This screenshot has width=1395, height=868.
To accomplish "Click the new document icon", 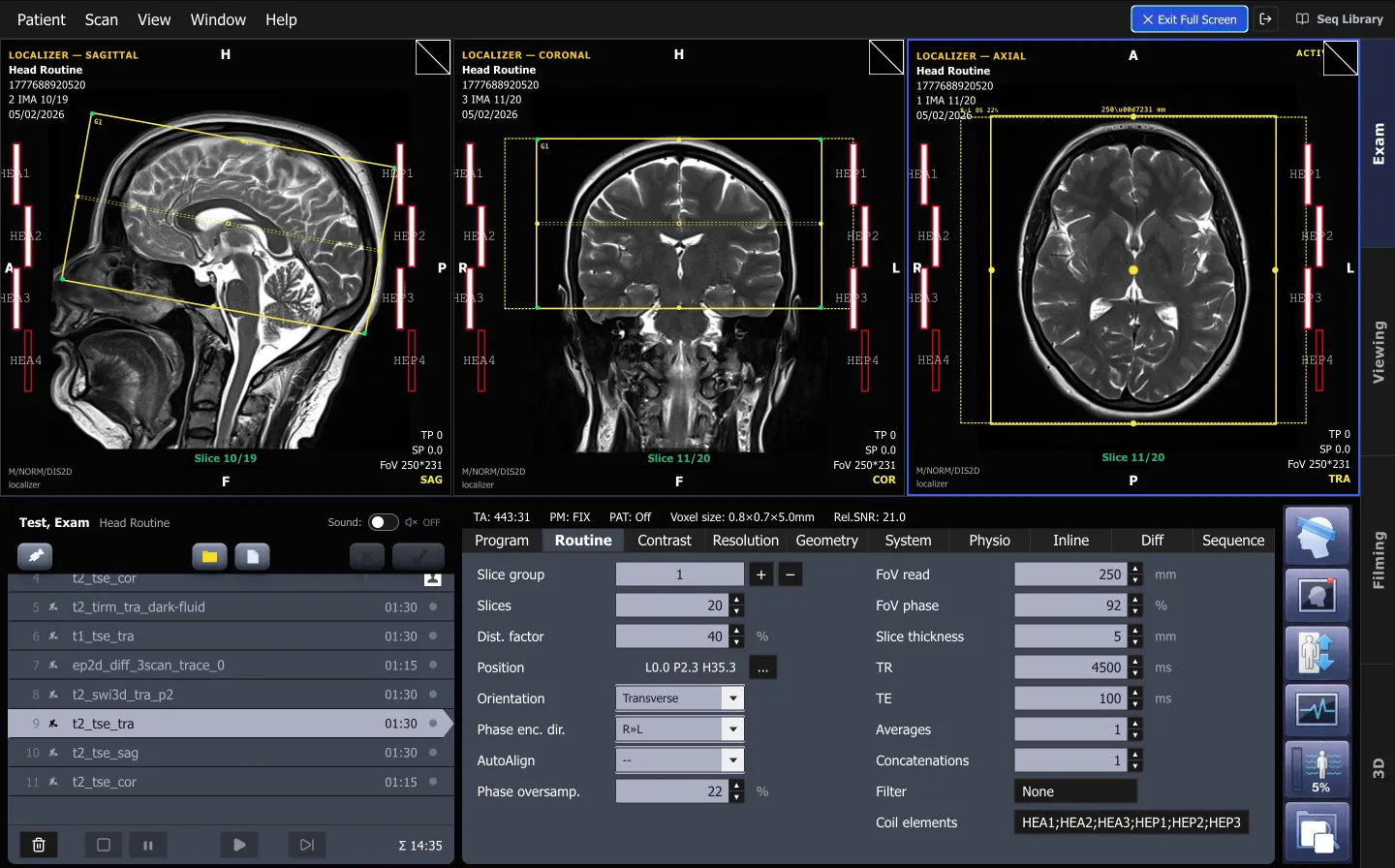I will pyautogui.click(x=253, y=556).
